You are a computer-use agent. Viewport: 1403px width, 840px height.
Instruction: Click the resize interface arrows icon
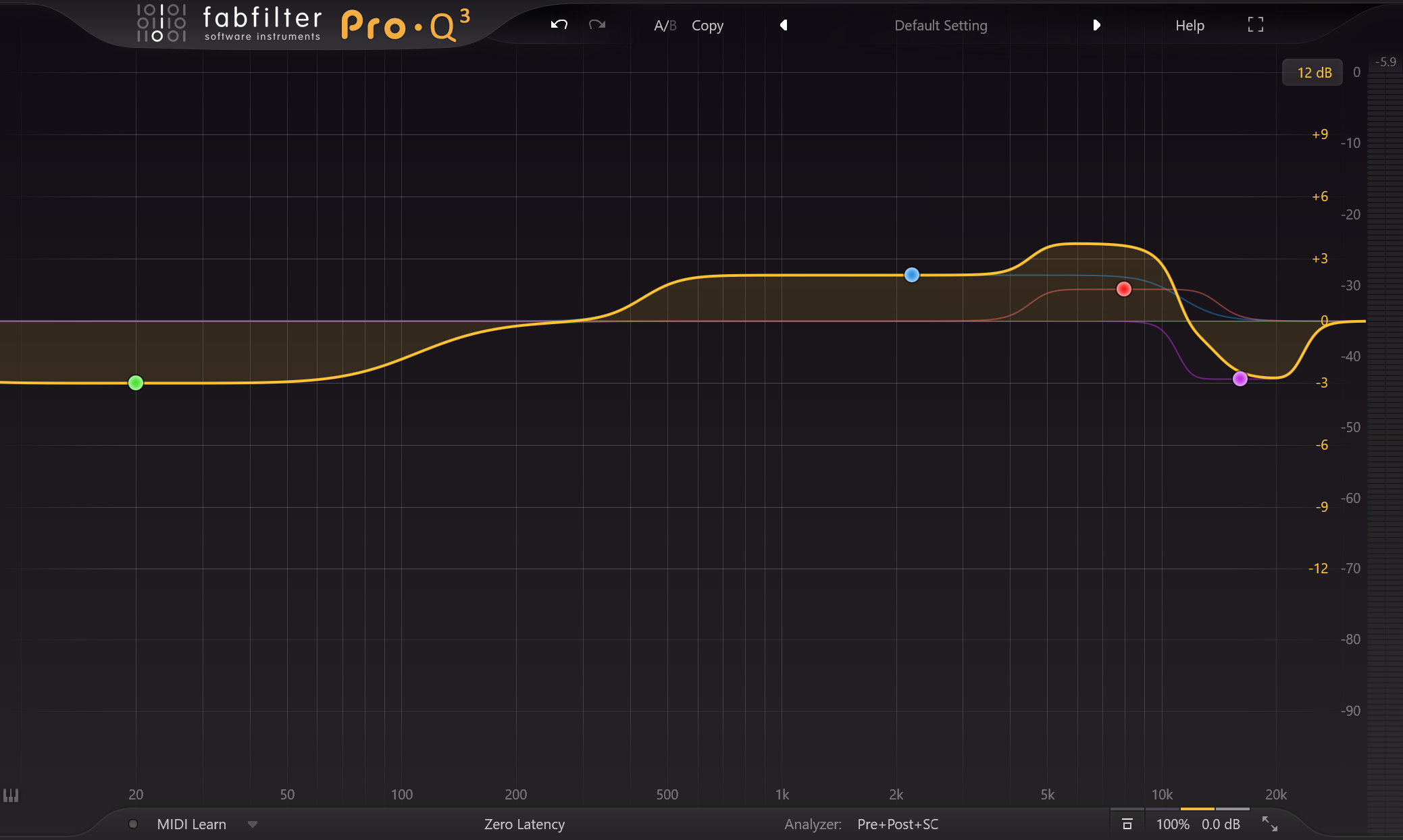pyautogui.click(x=1270, y=824)
